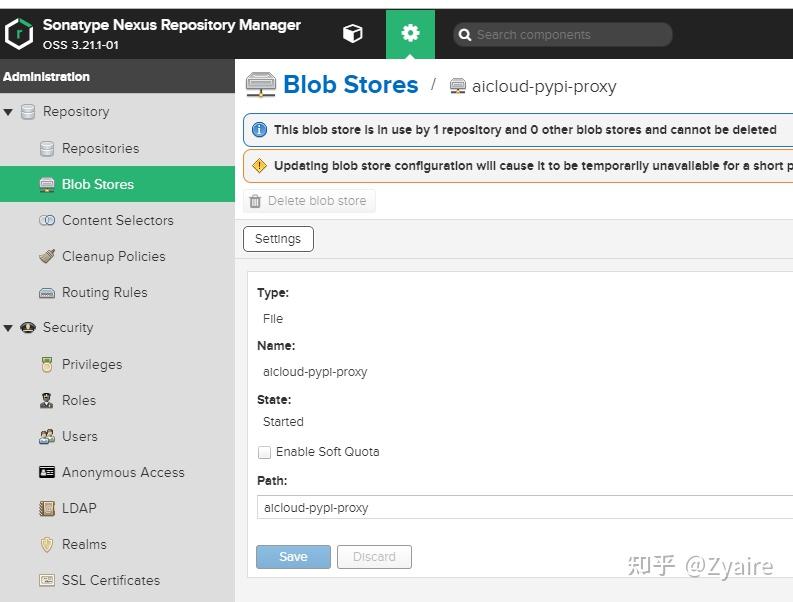793x602 pixels.
Task: Select Blob Stores in the sidebar
Action: [117, 184]
